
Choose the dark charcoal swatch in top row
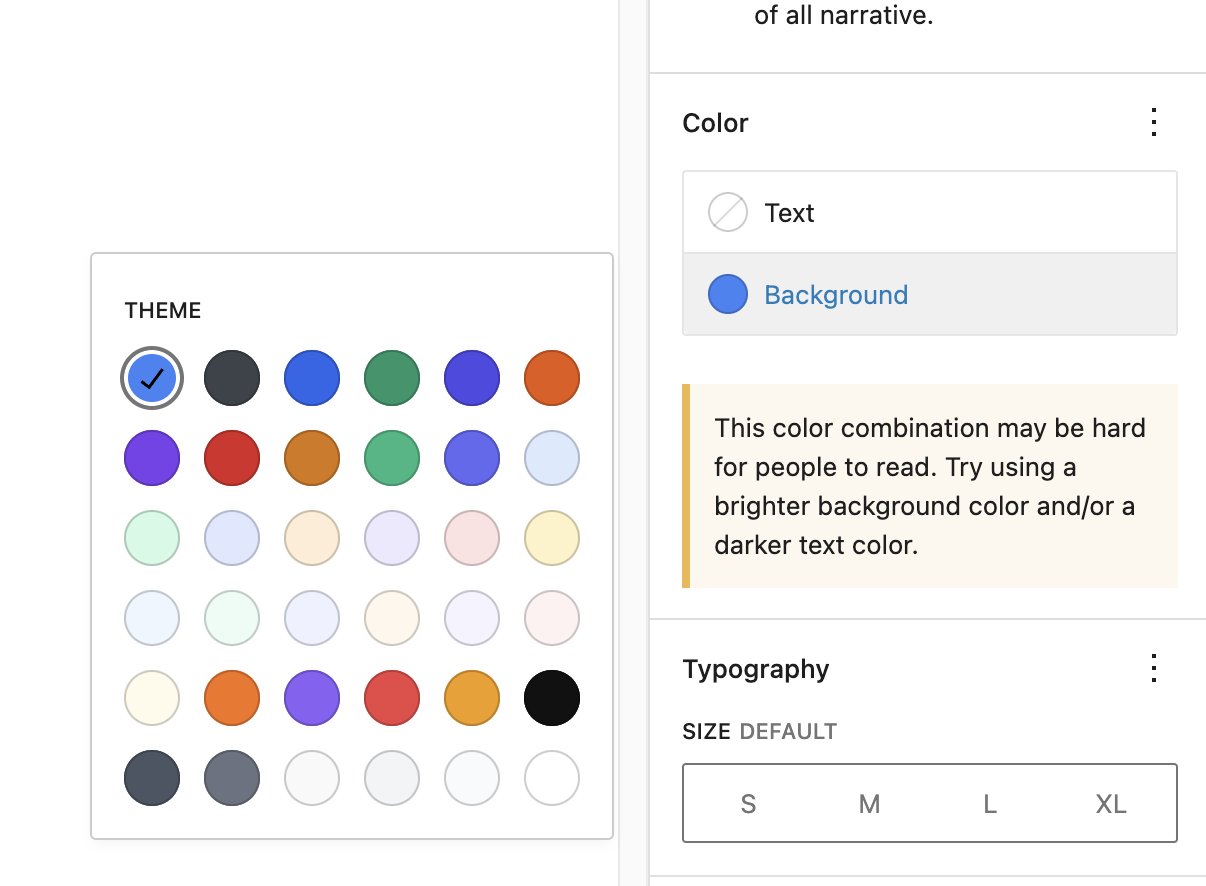point(232,378)
